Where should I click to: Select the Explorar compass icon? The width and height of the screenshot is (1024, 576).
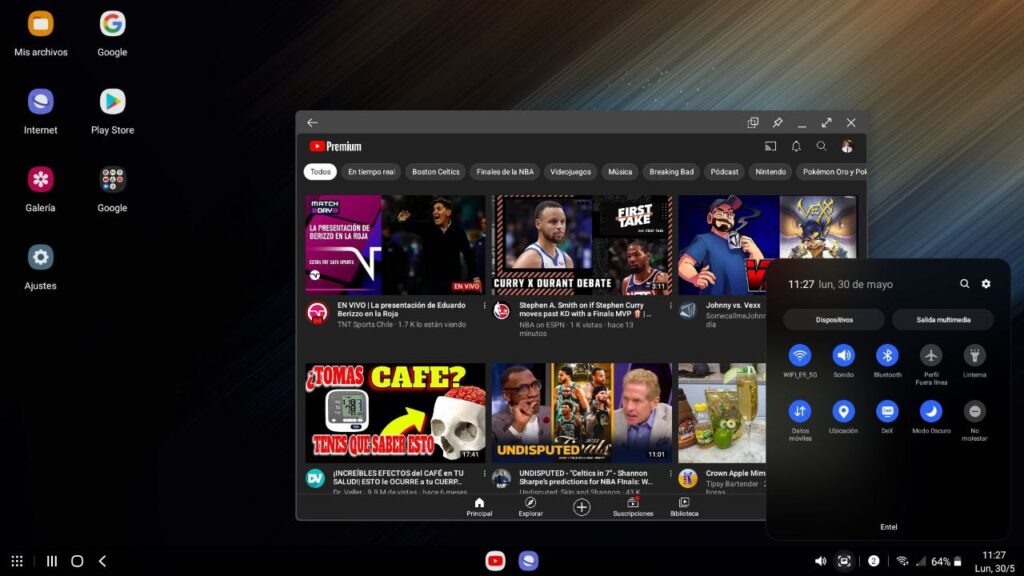(529, 505)
